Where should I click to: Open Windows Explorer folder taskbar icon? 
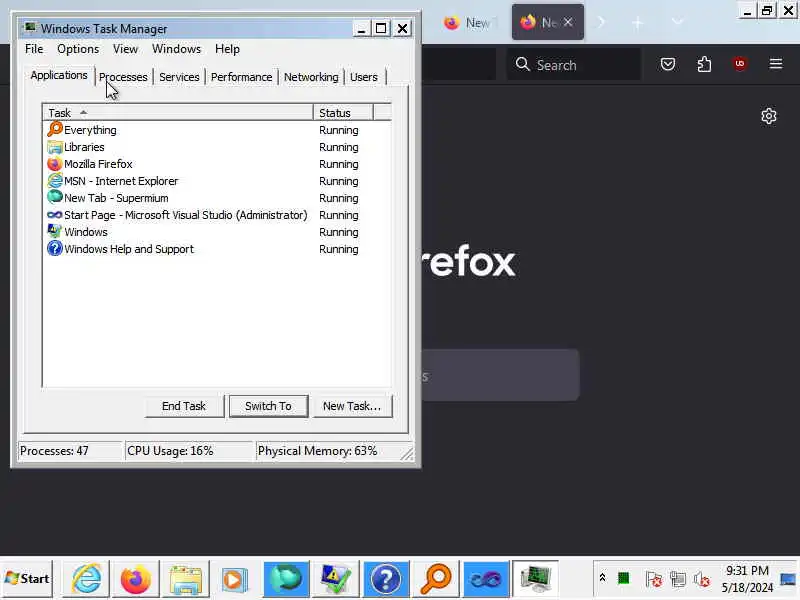pos(186,579)
